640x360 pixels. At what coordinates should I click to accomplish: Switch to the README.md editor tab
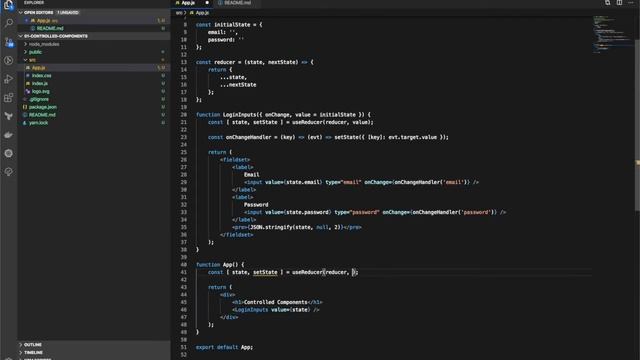[238, 3]
